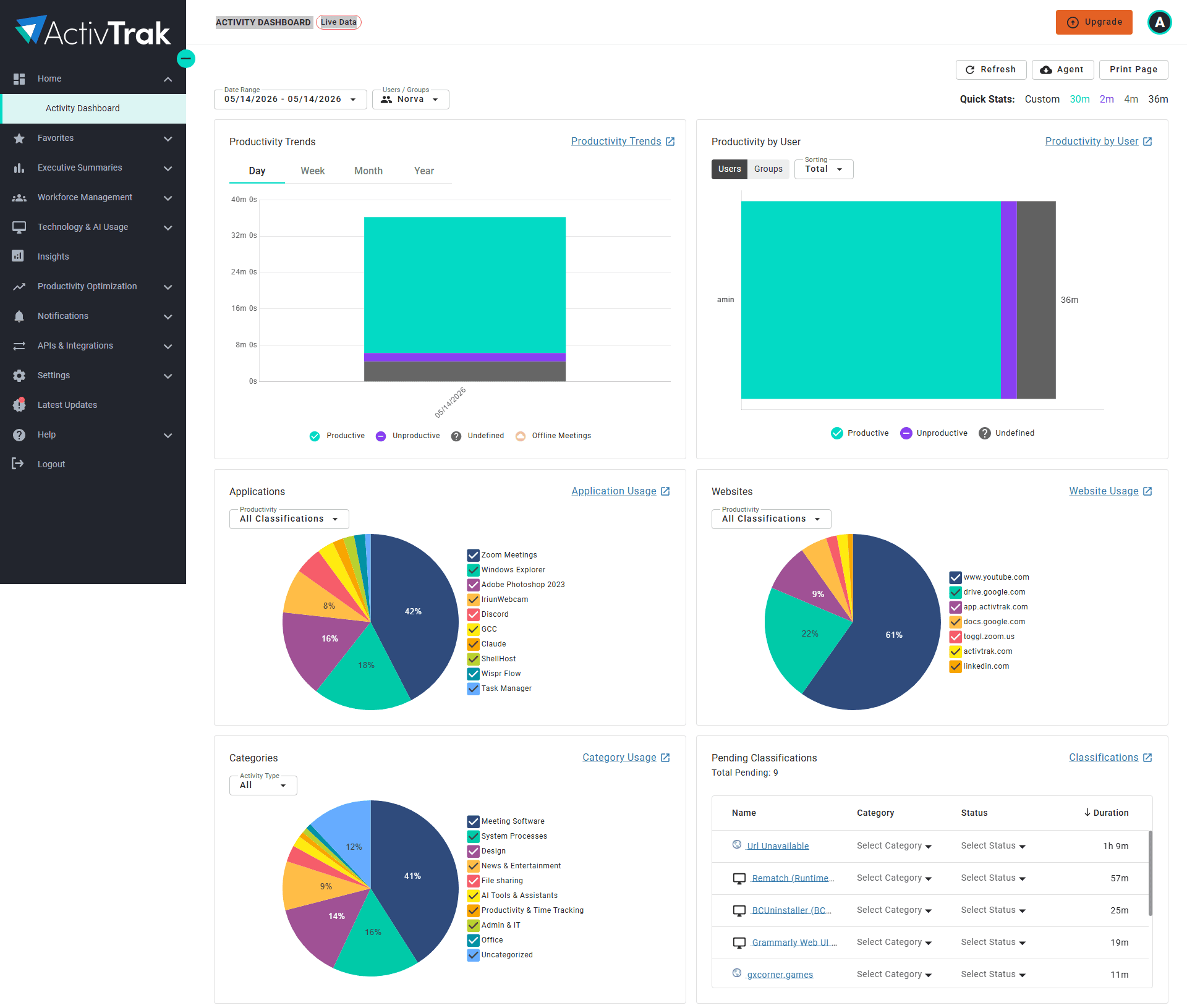Image resolution: width=1187 pixels, height=1008 pixels.
Task: Switch to the Year tab
Action: pyautogui.click(x=424, y=171)
